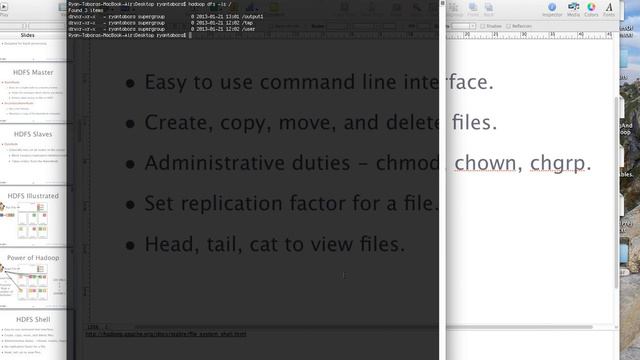
Task: Click the Keynote vertical scrollbar
Action: [616, 192]
